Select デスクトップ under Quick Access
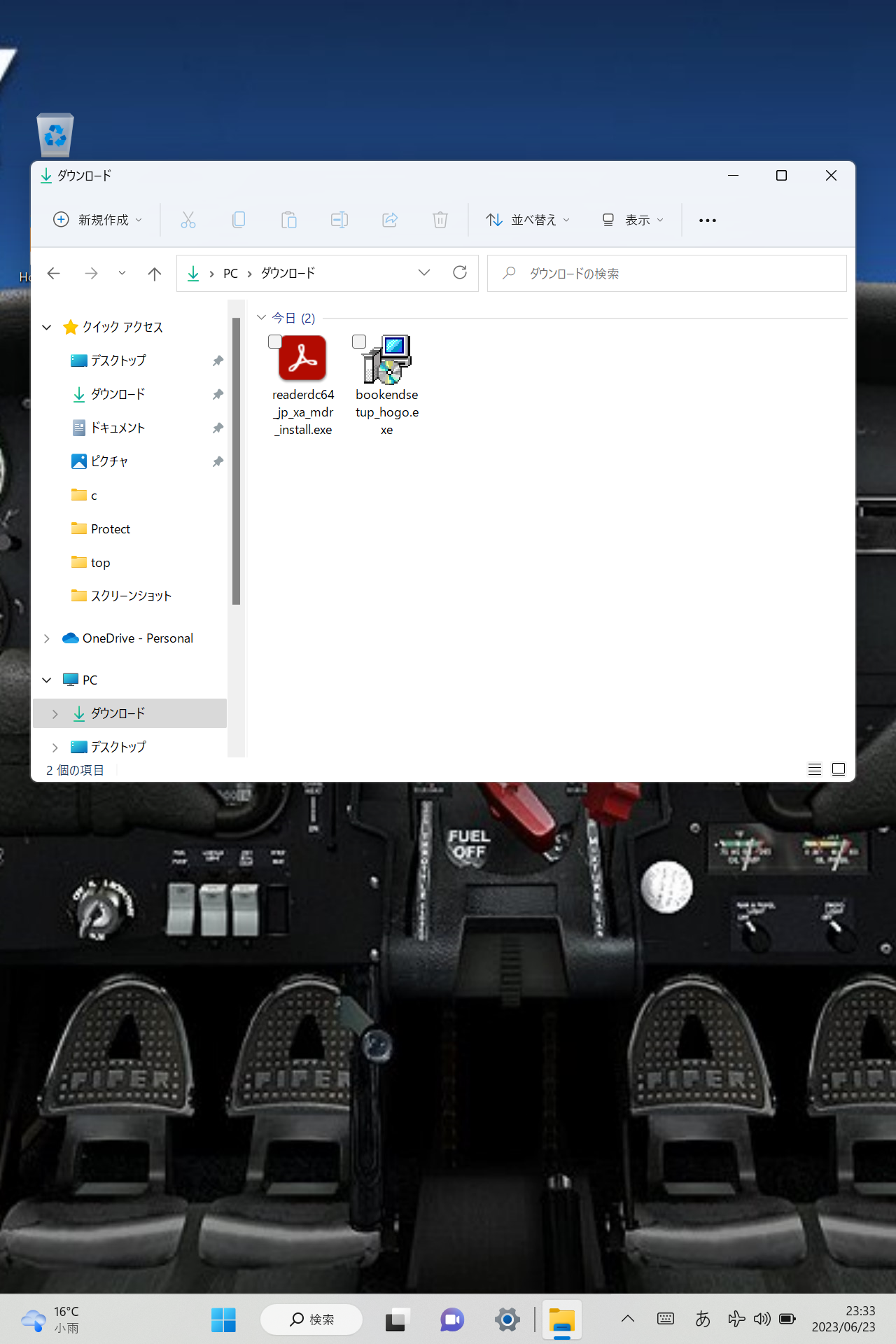 point(118,360)
